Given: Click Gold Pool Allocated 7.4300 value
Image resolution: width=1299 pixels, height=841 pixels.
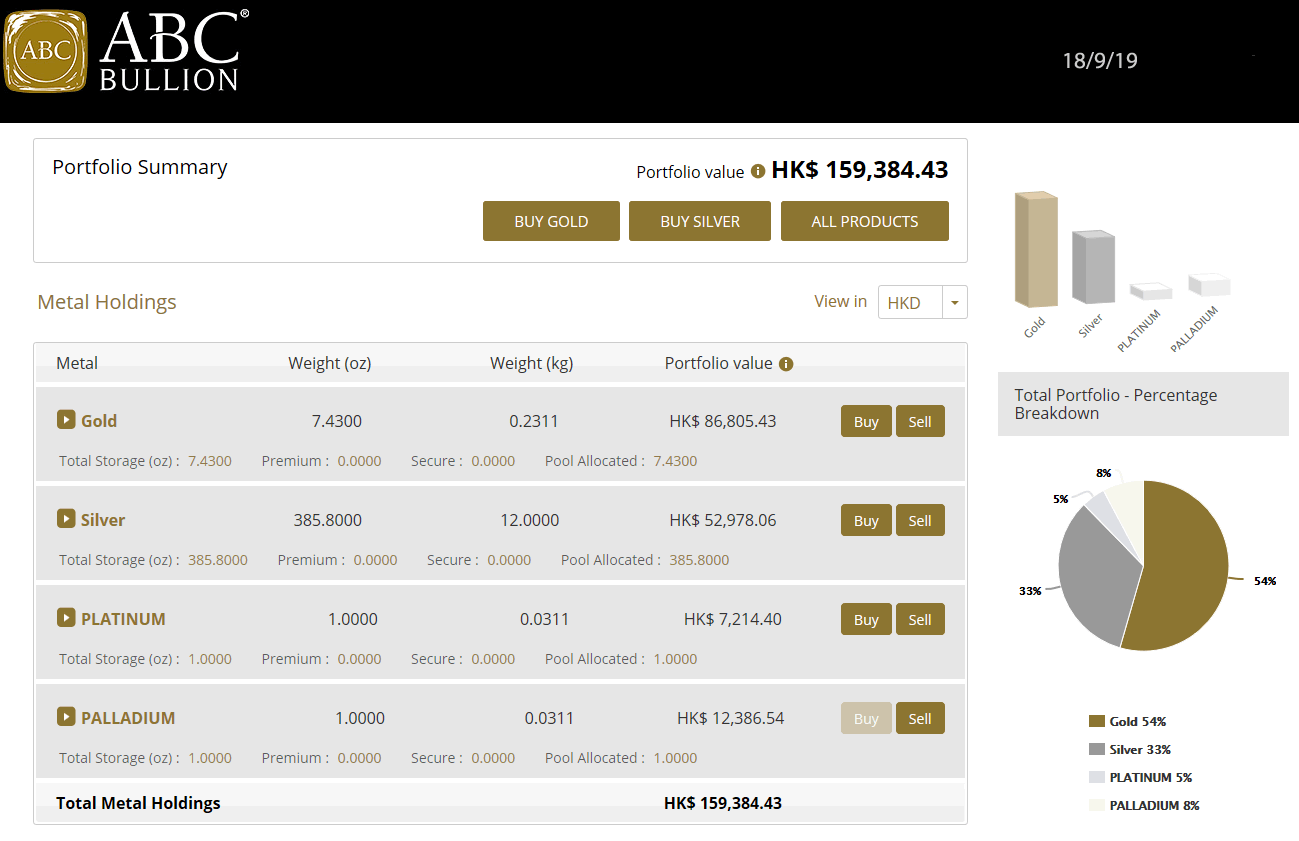Looking at the screenshot, I should [676, 461].
